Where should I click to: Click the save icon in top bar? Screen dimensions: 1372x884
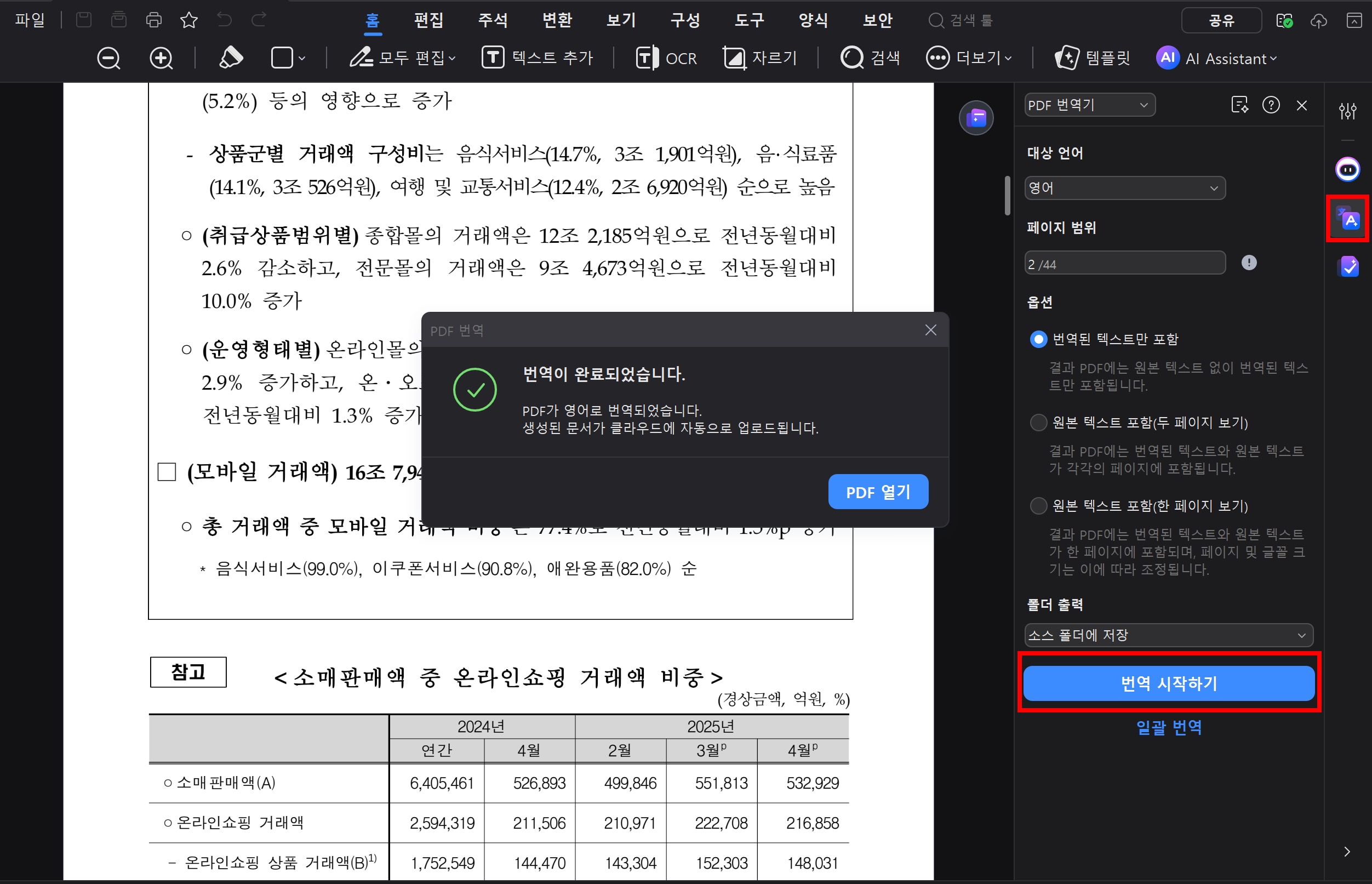tap(84, 20)
